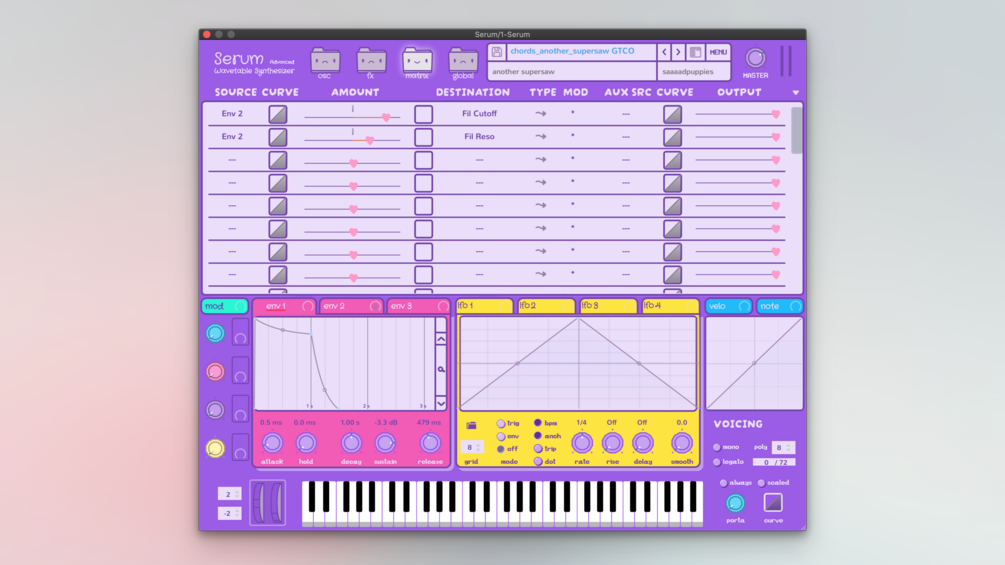The image size is (1005, 565).
Task: Open the global folder page
Action: coord(463,62)
